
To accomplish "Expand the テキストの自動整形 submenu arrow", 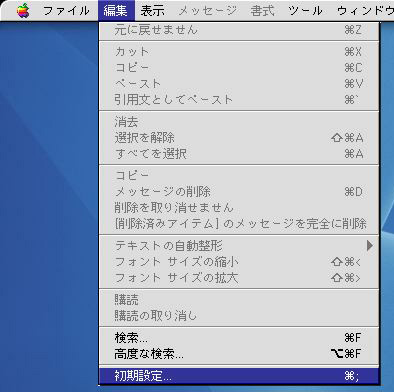I will click(369, 246).
